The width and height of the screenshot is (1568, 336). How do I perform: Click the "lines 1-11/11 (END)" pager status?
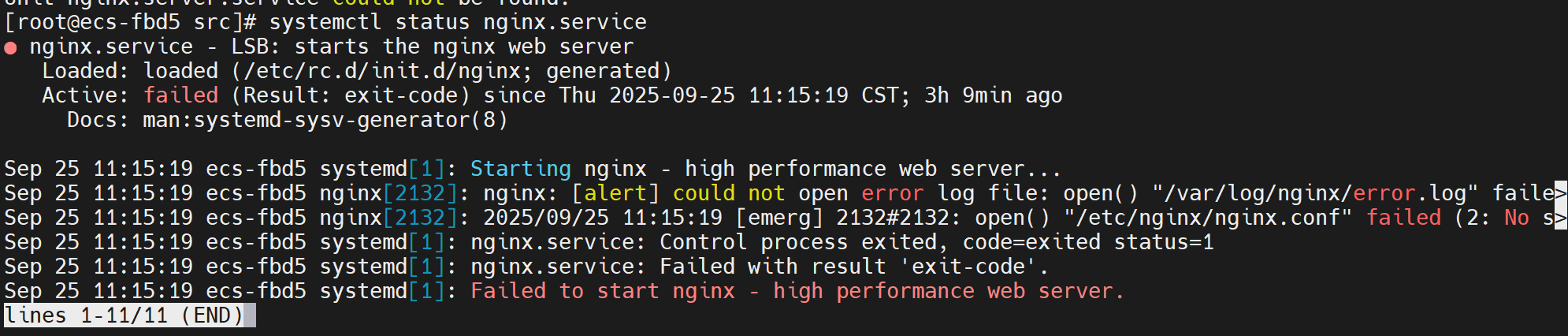pyautogui.click(x=124, y=315)
